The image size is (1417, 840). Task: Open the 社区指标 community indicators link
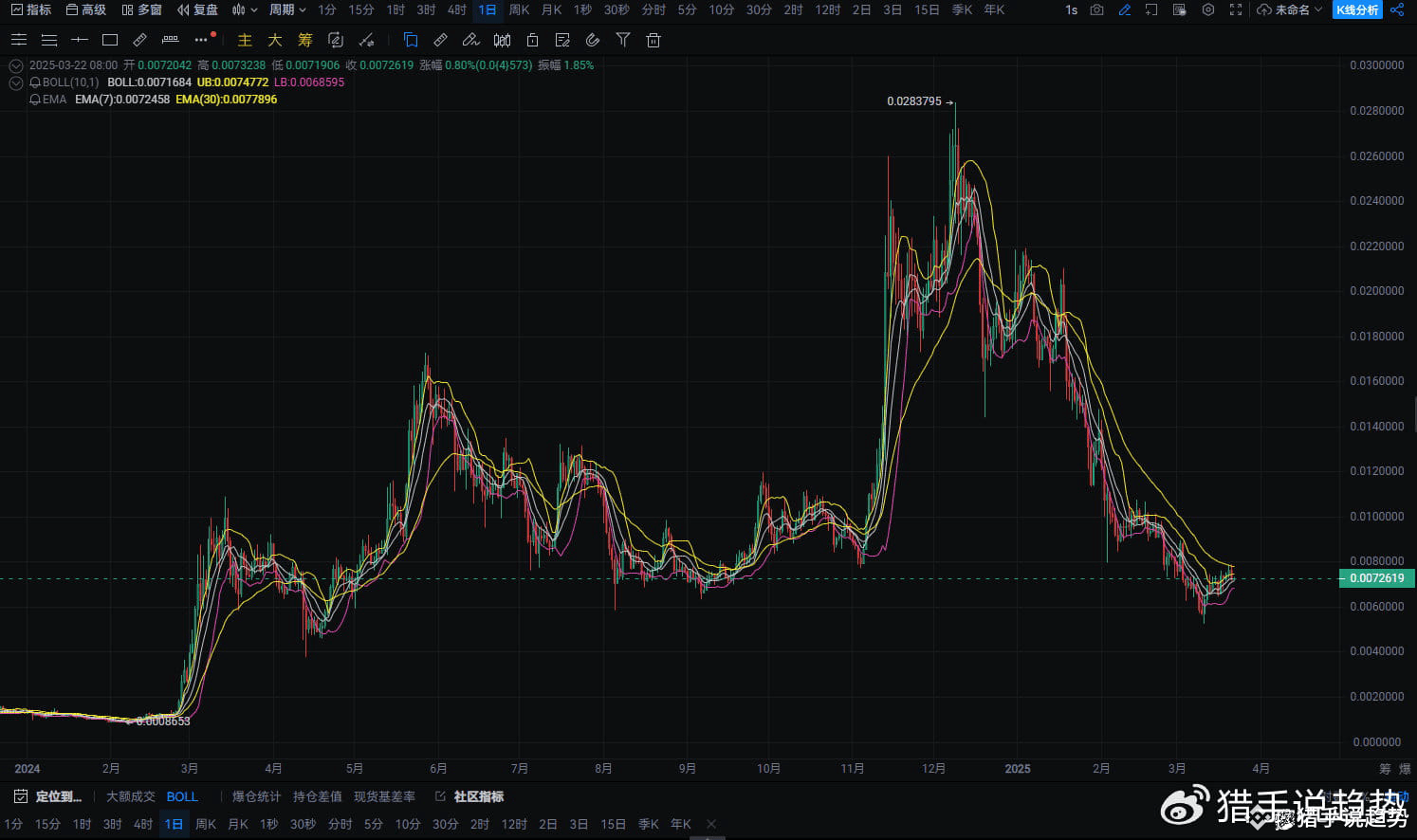469,796
